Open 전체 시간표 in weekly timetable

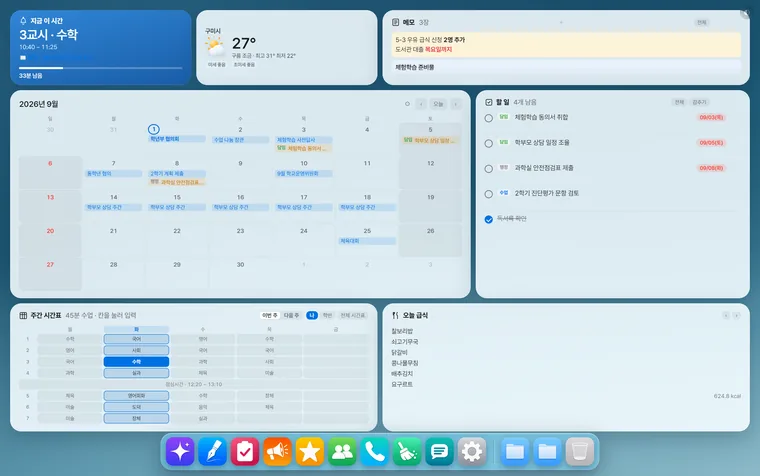(x=352, y=316)
